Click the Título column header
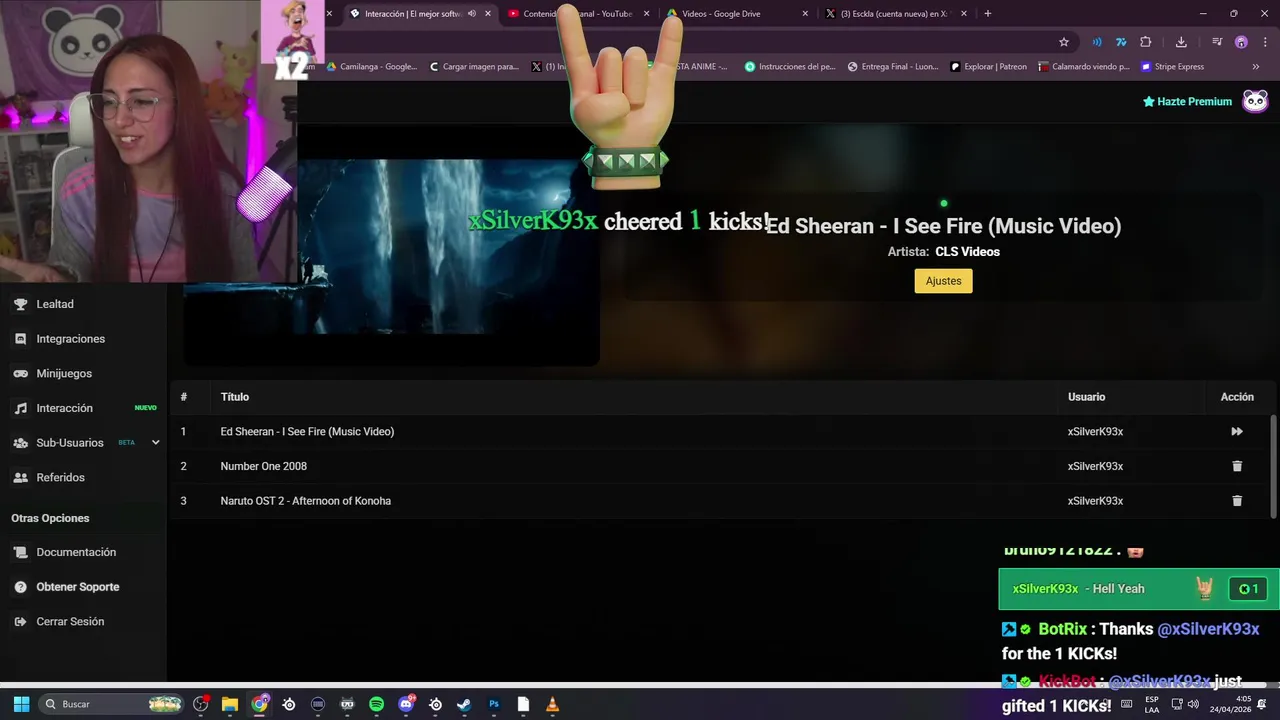1280x720 pixels. coord(234,397)
